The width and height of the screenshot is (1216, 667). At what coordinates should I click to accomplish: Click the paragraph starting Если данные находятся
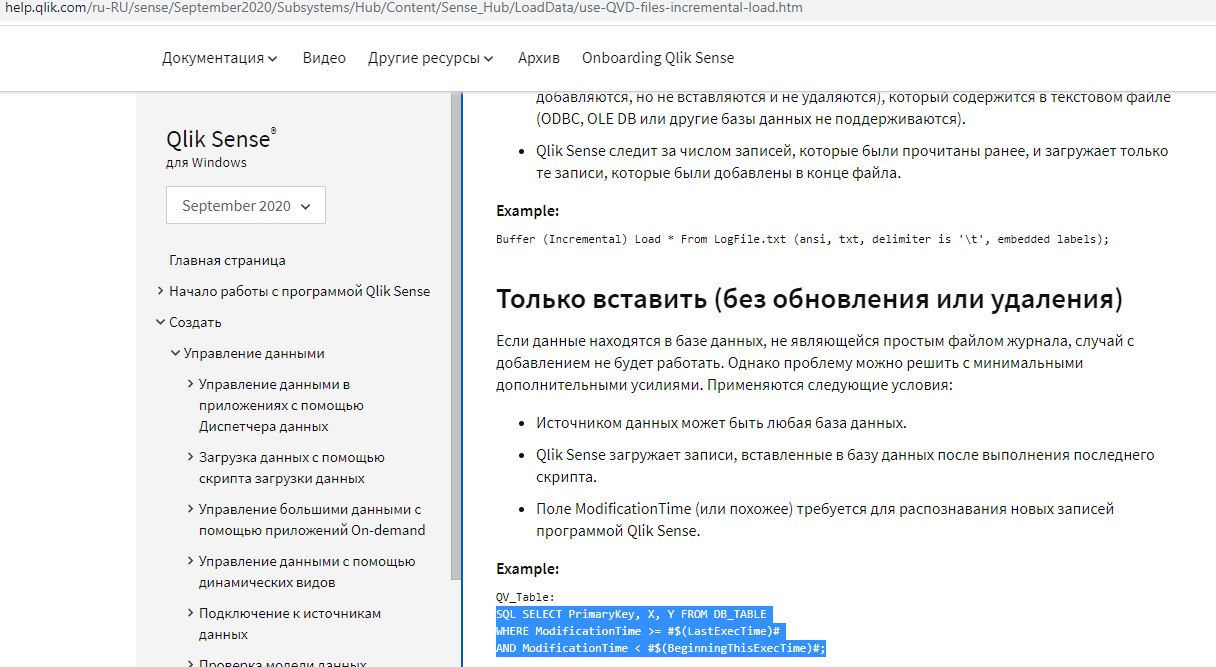815,363
